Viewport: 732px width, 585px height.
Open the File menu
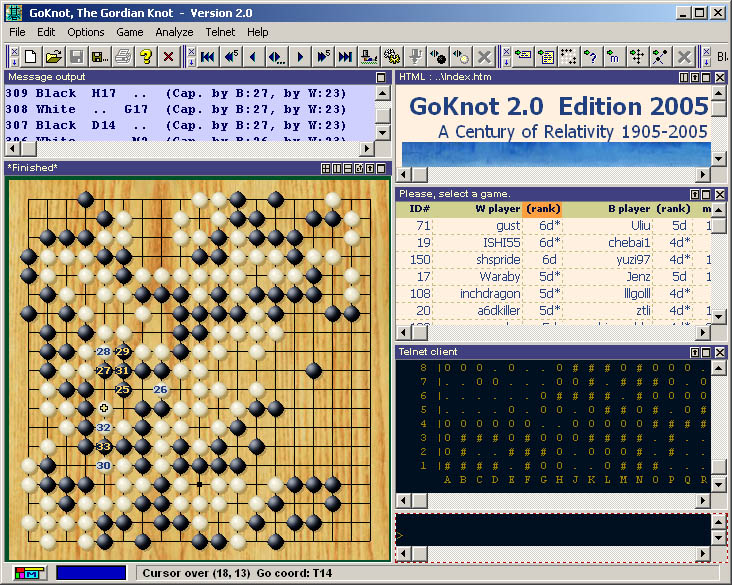click(17, 32)
